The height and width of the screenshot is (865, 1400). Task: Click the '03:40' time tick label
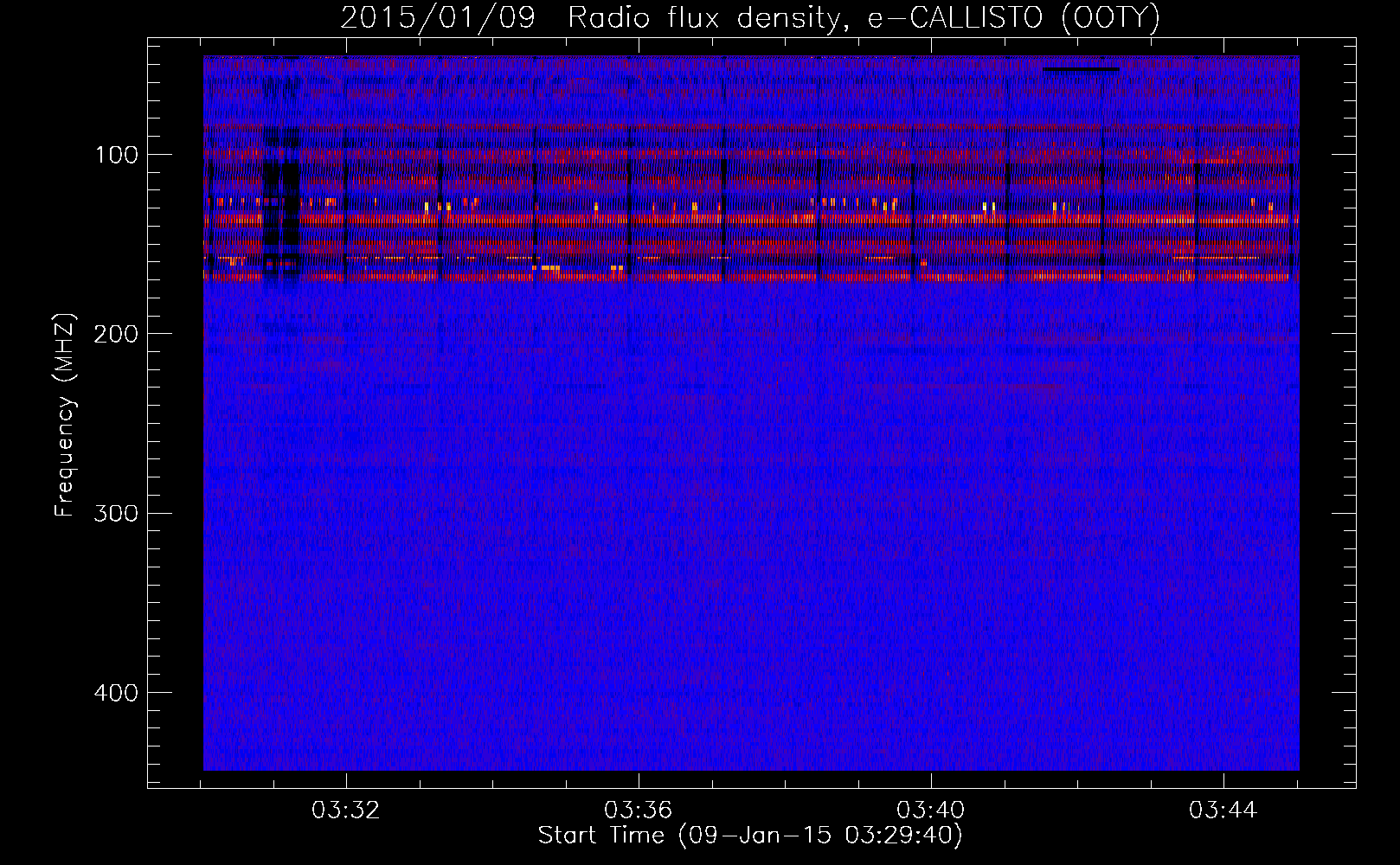[931, 811]
